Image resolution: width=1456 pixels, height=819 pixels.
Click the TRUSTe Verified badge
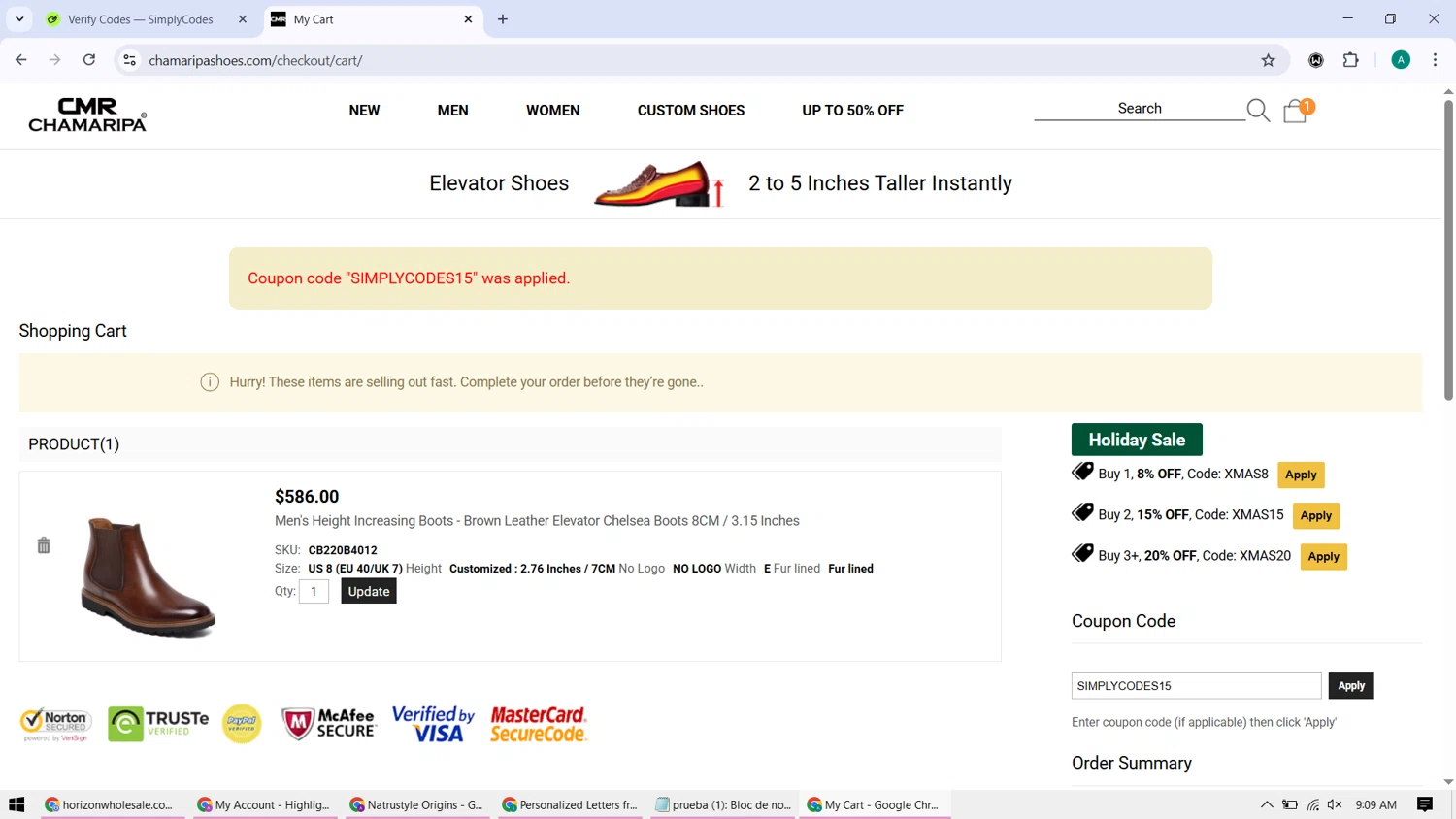[158, 724]
